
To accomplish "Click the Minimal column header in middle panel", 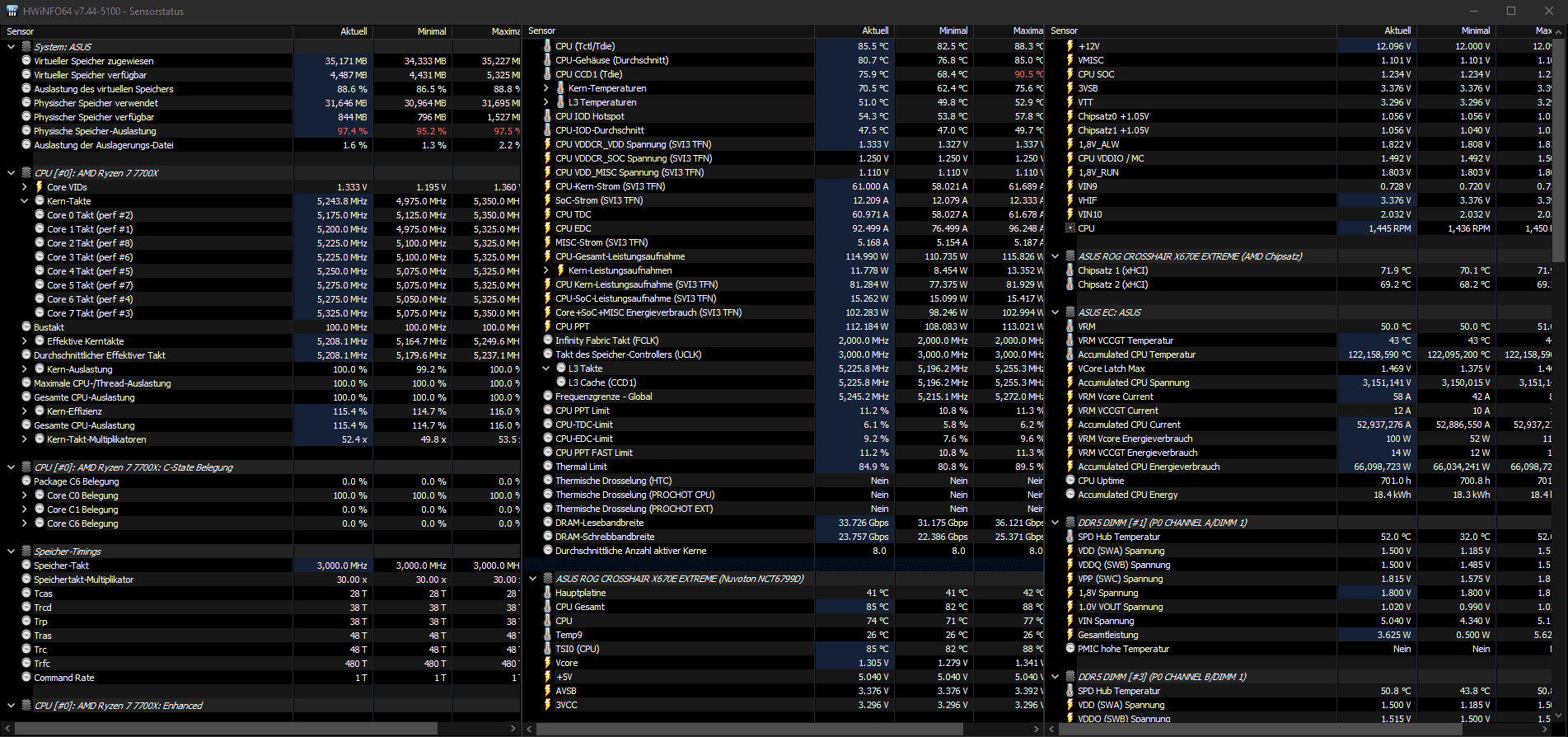I will point(934,31).
